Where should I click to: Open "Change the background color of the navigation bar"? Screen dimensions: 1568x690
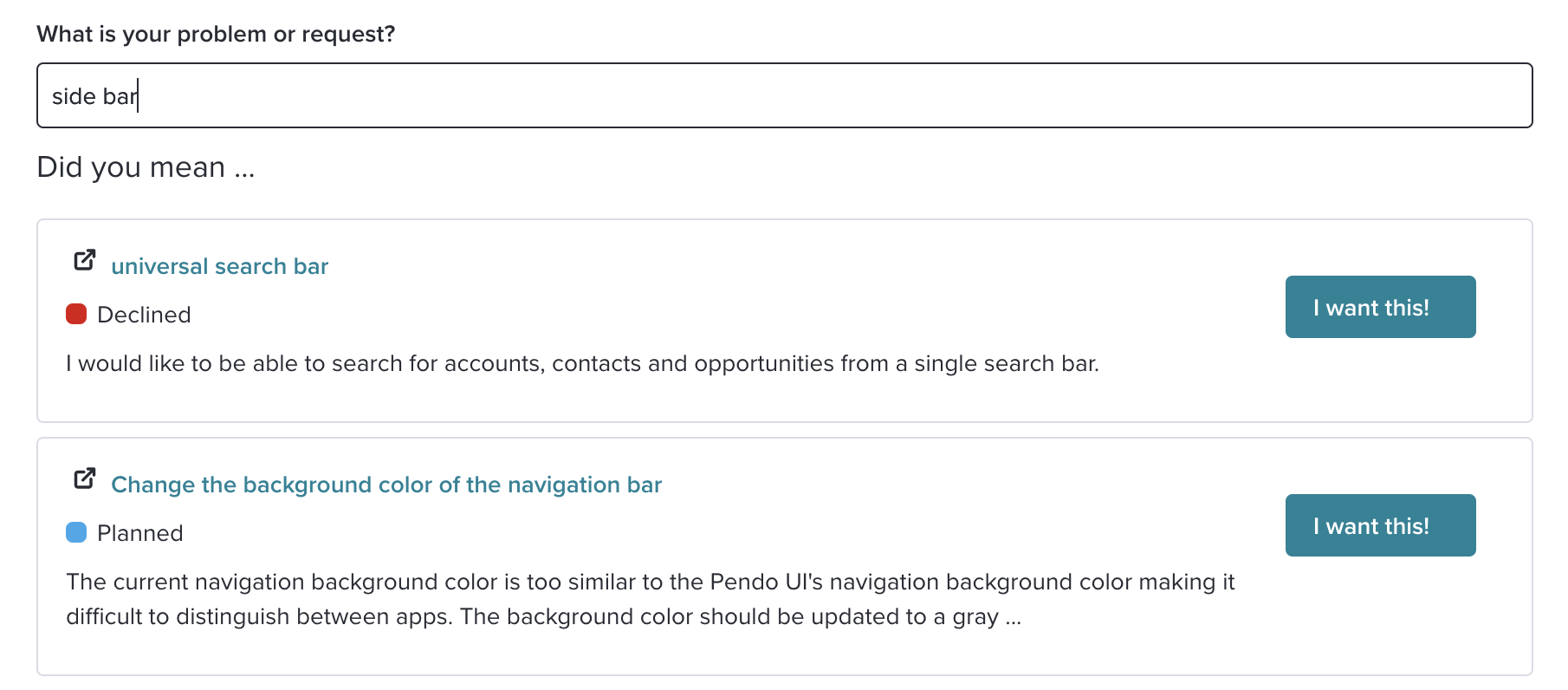coord(386,485)
